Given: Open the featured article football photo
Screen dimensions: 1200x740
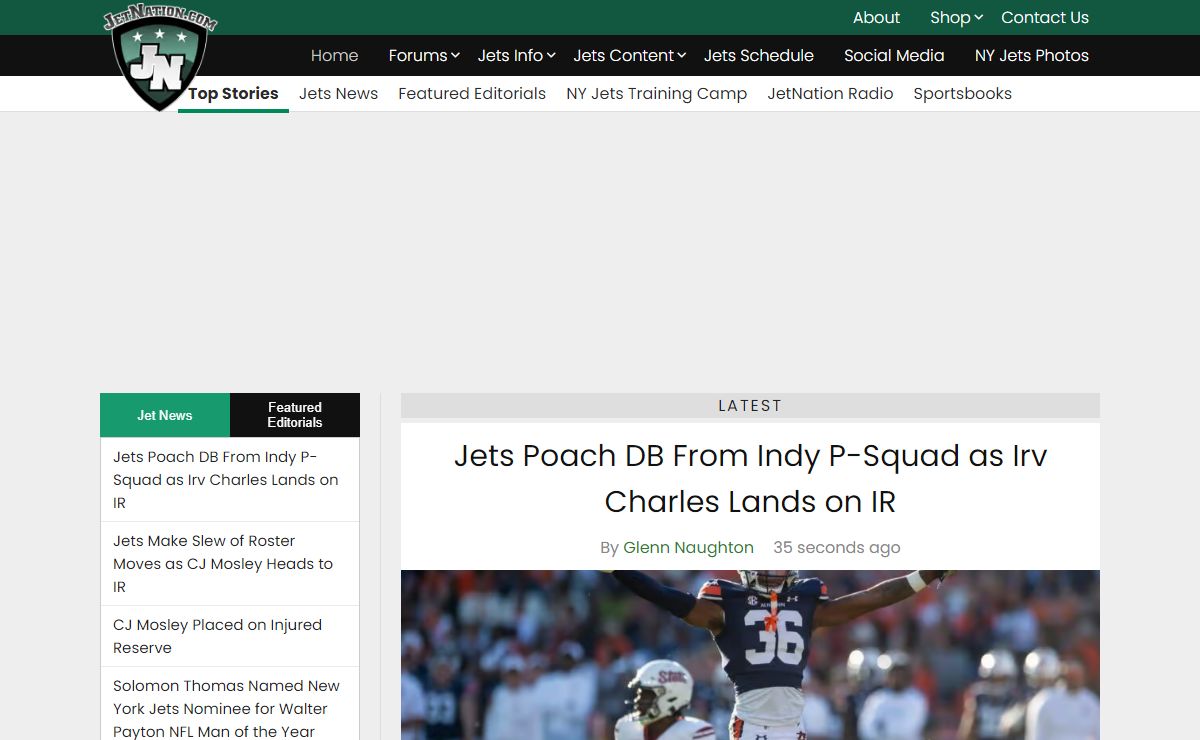Looking at the screenshot, I should [x=750, y=655].
